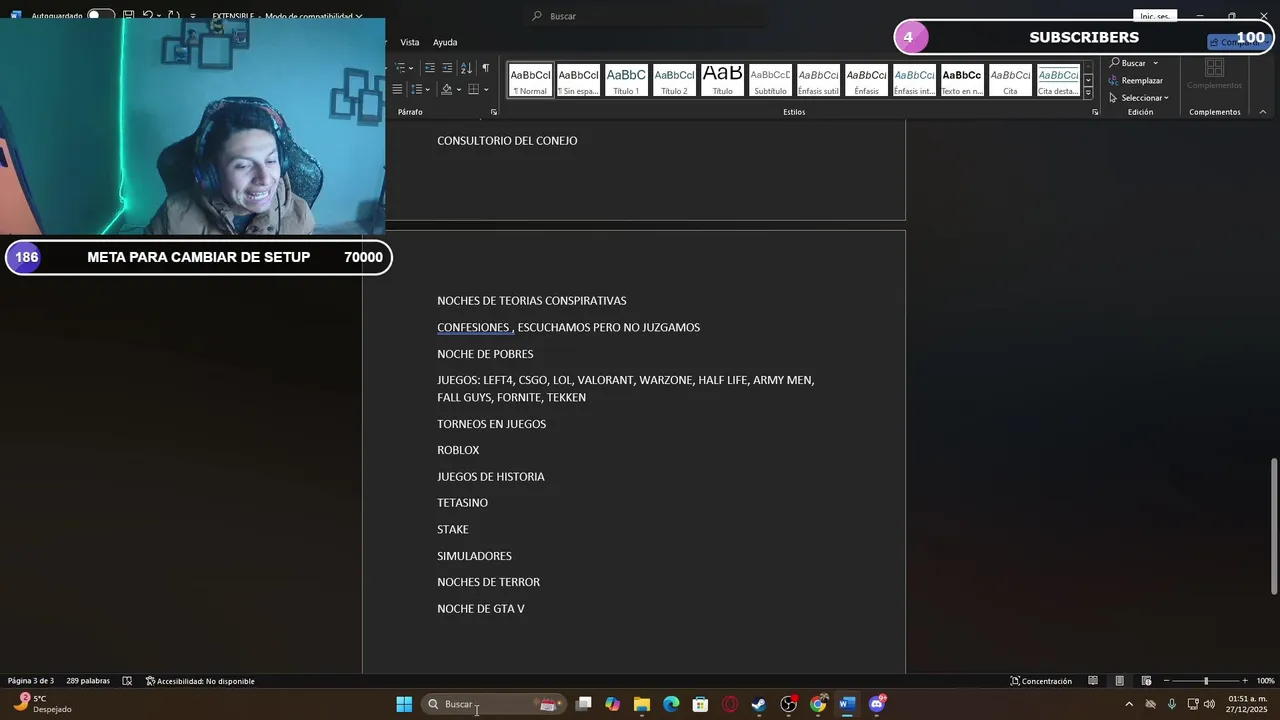Open Customize Quick Access Toolbar dropdown

[193, 16]
